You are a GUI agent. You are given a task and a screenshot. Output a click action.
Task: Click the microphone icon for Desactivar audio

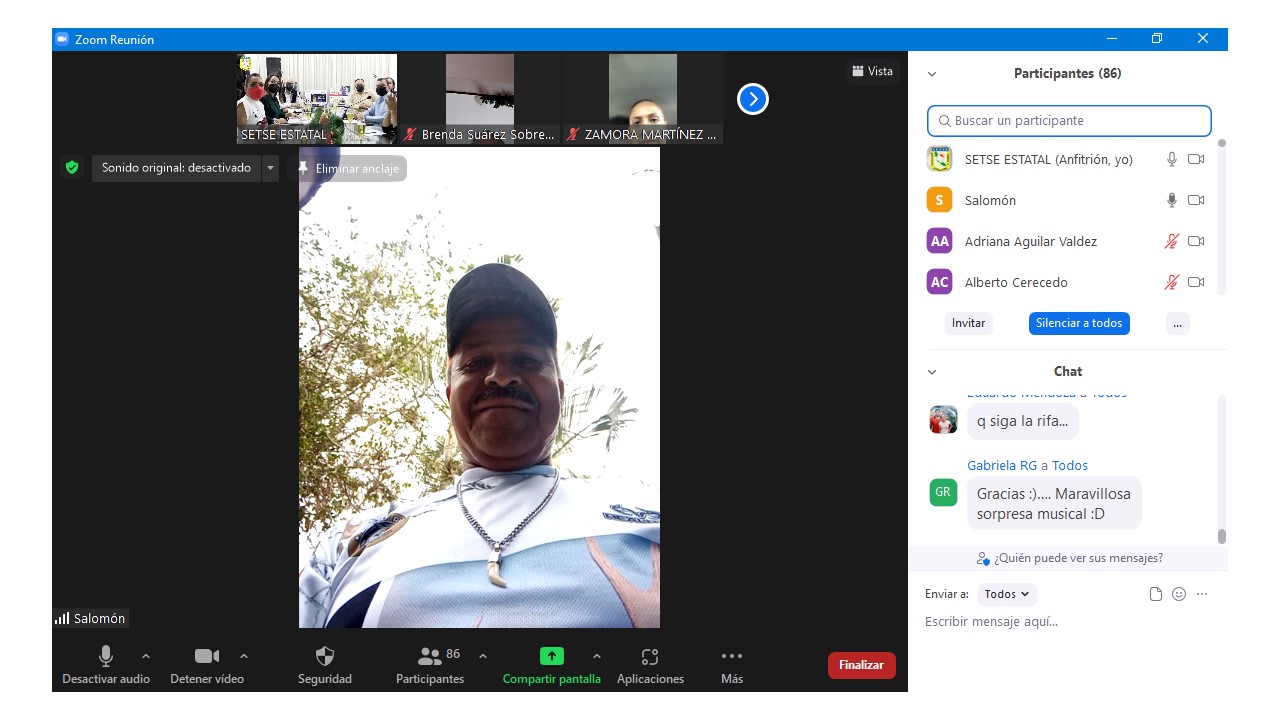[x=105, y=656]
